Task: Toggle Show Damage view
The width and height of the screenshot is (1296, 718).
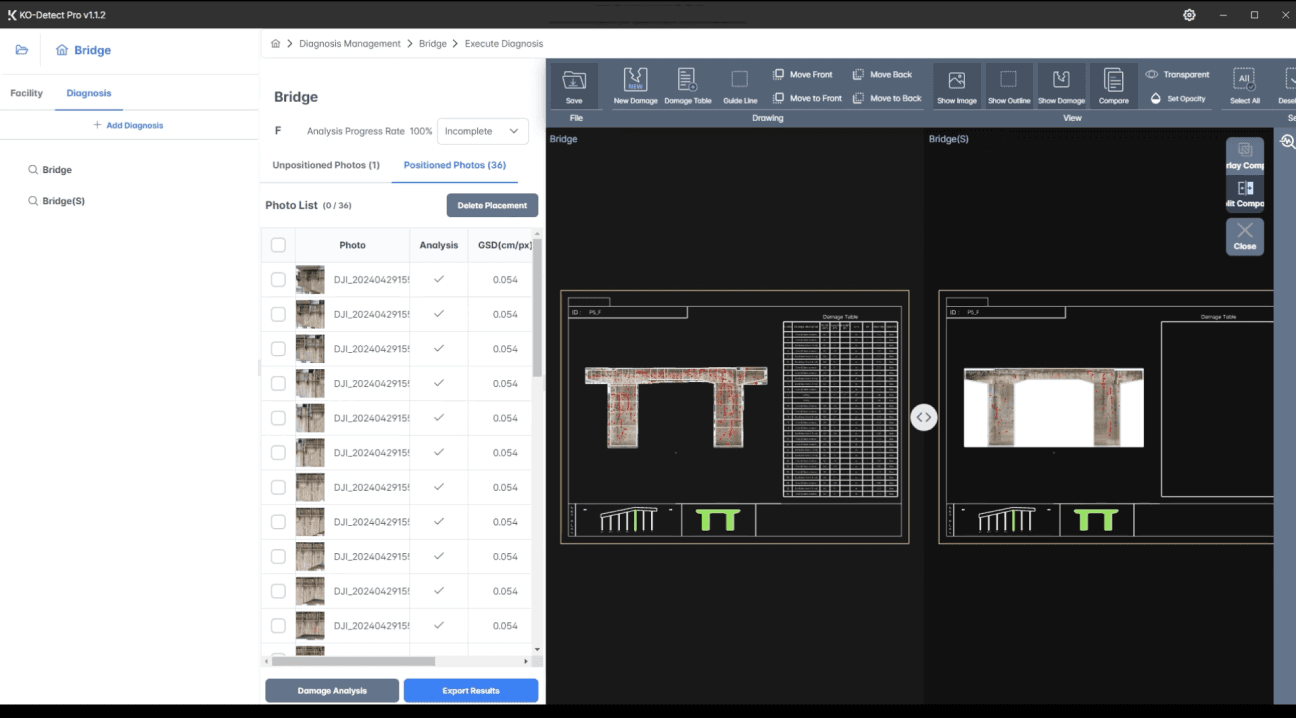Action: point(1061,86)
